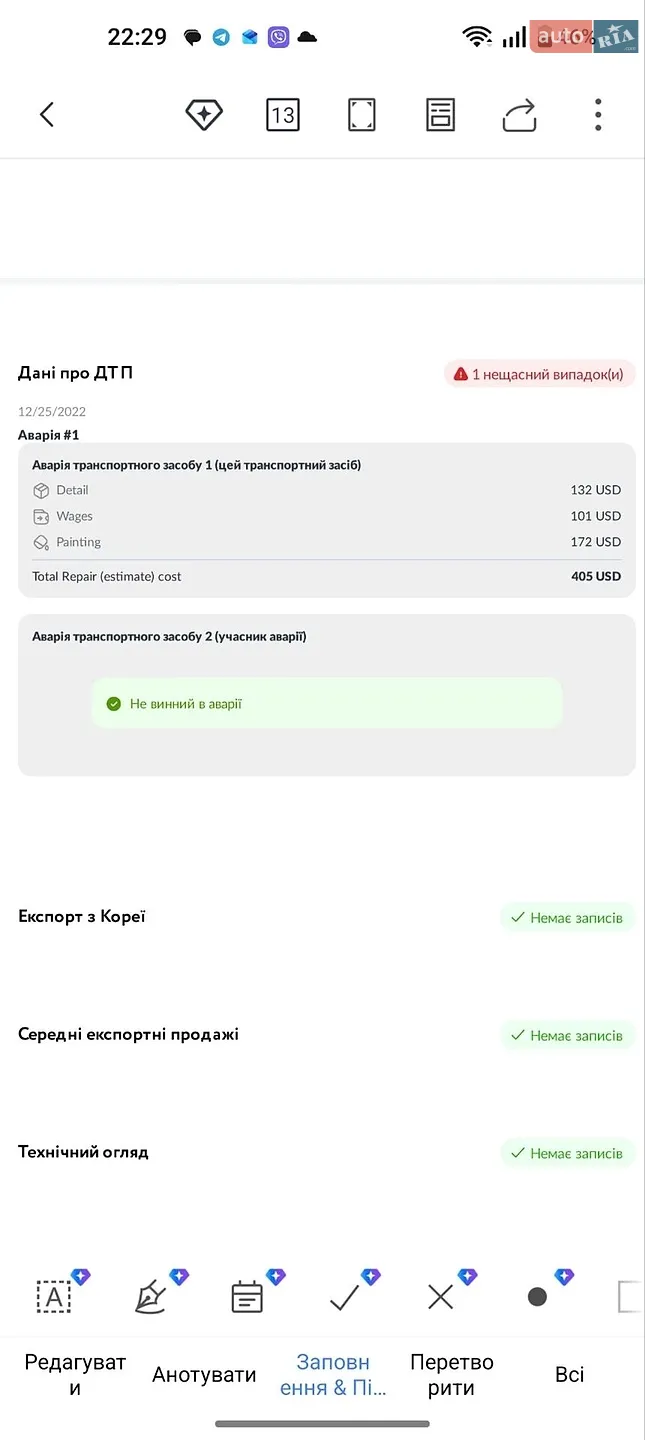Screen dimensions: 645x1440
Task: Toggle the full-screen frame icon
Action: pos(362,115)
